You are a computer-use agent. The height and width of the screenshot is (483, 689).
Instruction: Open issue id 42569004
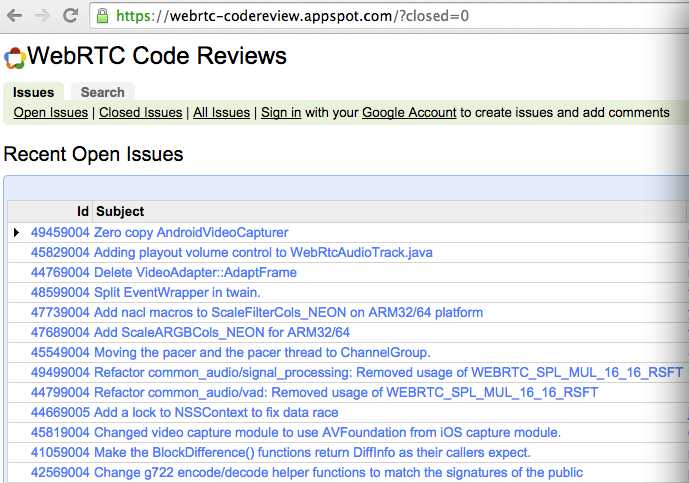[x=60, y=472]
